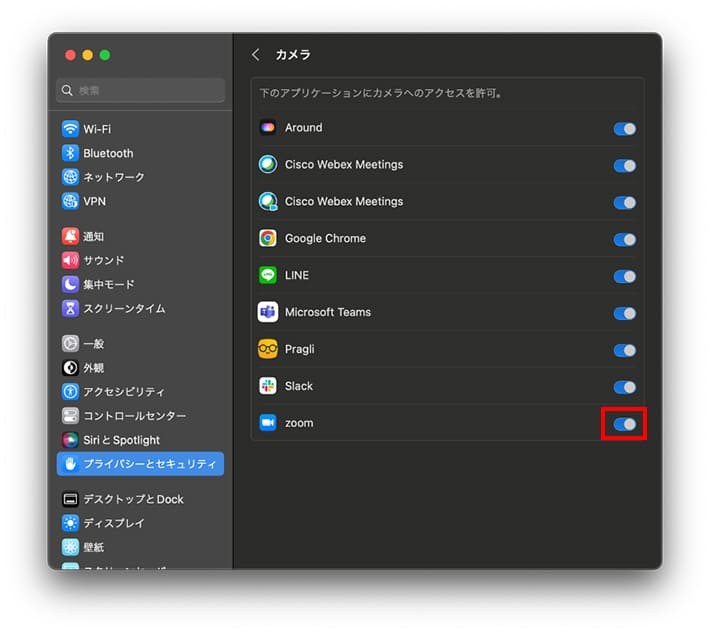Click the 通知 bell icon
The width and height of the screenshot is (710, 633).
(70, 236)
